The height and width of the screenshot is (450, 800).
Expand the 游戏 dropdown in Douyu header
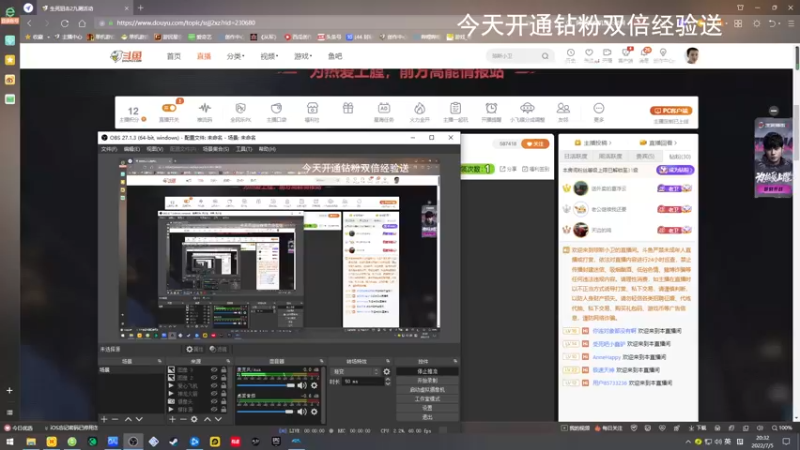coord(303,56)
